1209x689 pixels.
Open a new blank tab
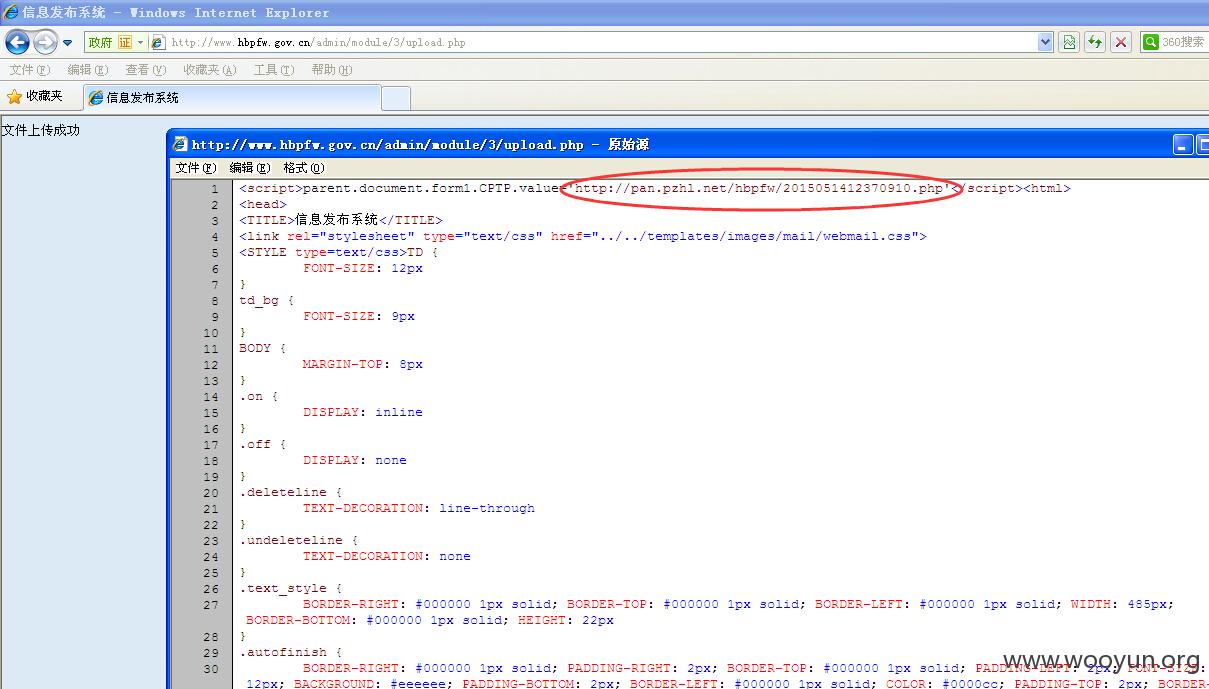click(396, 98)
